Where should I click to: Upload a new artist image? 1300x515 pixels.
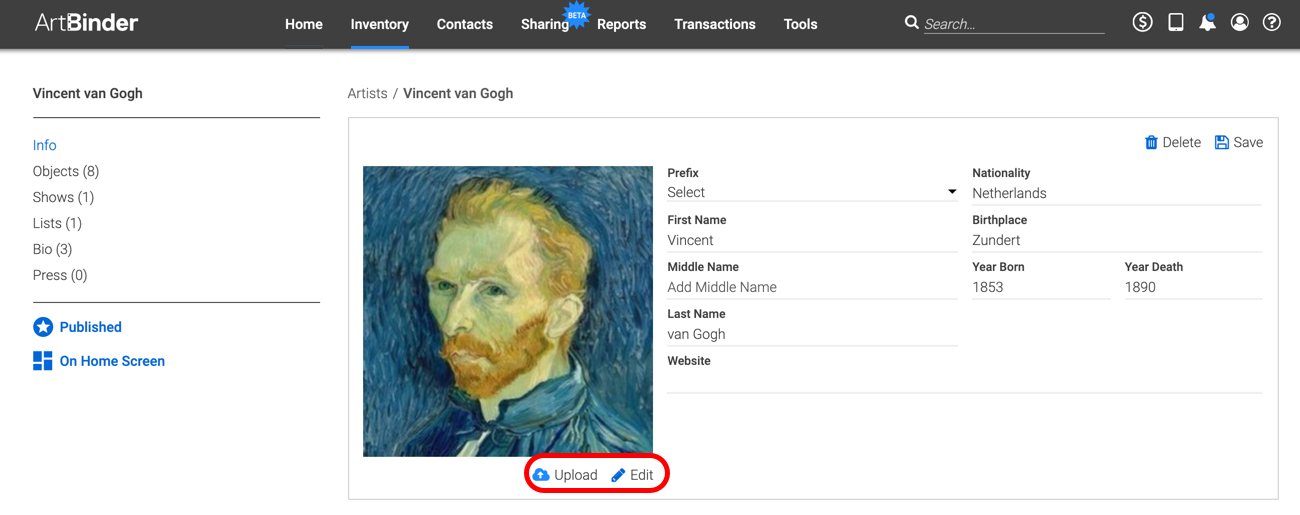point(565,475)
